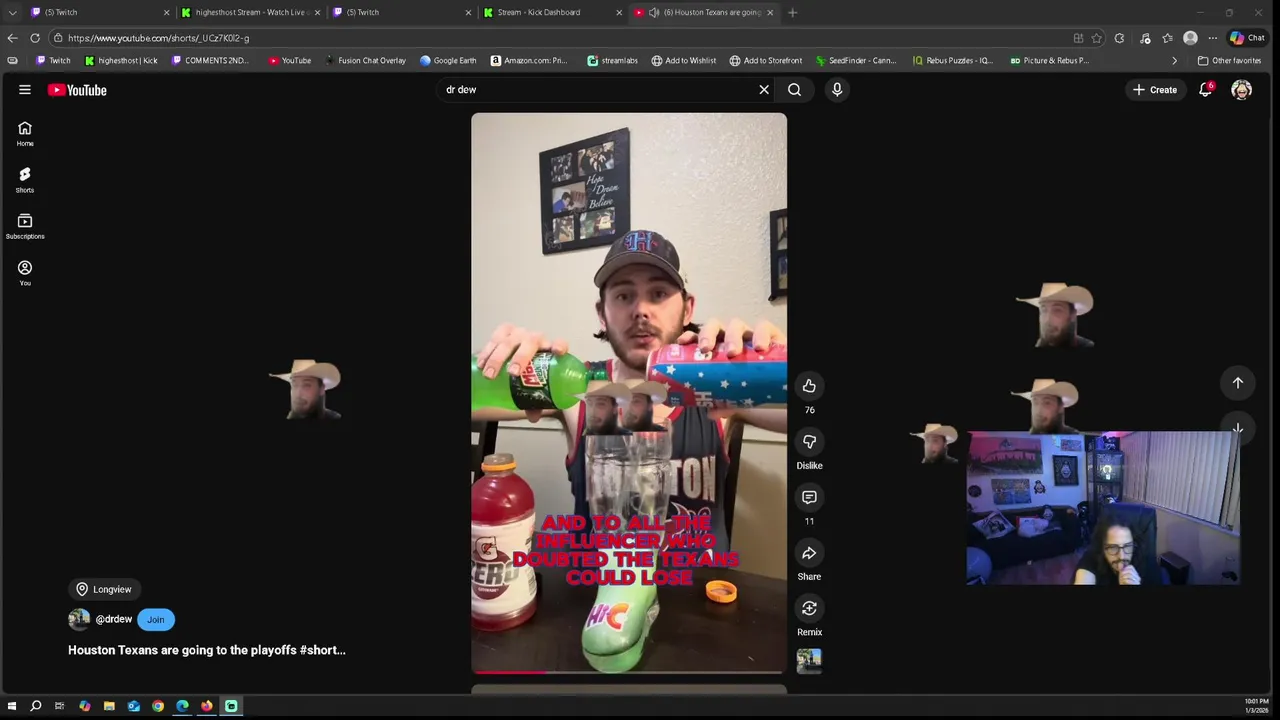This screenshot has height=720, width=1280.
Task: Open Outlook from taskbar
Action: 133,706
